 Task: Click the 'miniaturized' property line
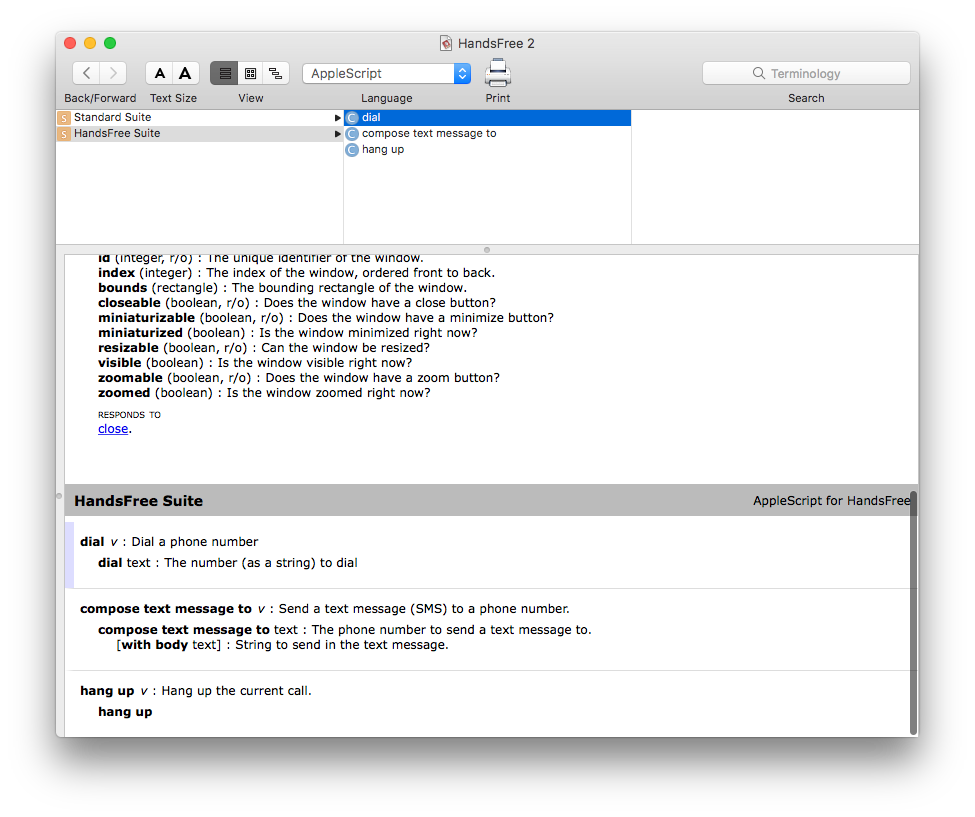(x=287, y=333)
